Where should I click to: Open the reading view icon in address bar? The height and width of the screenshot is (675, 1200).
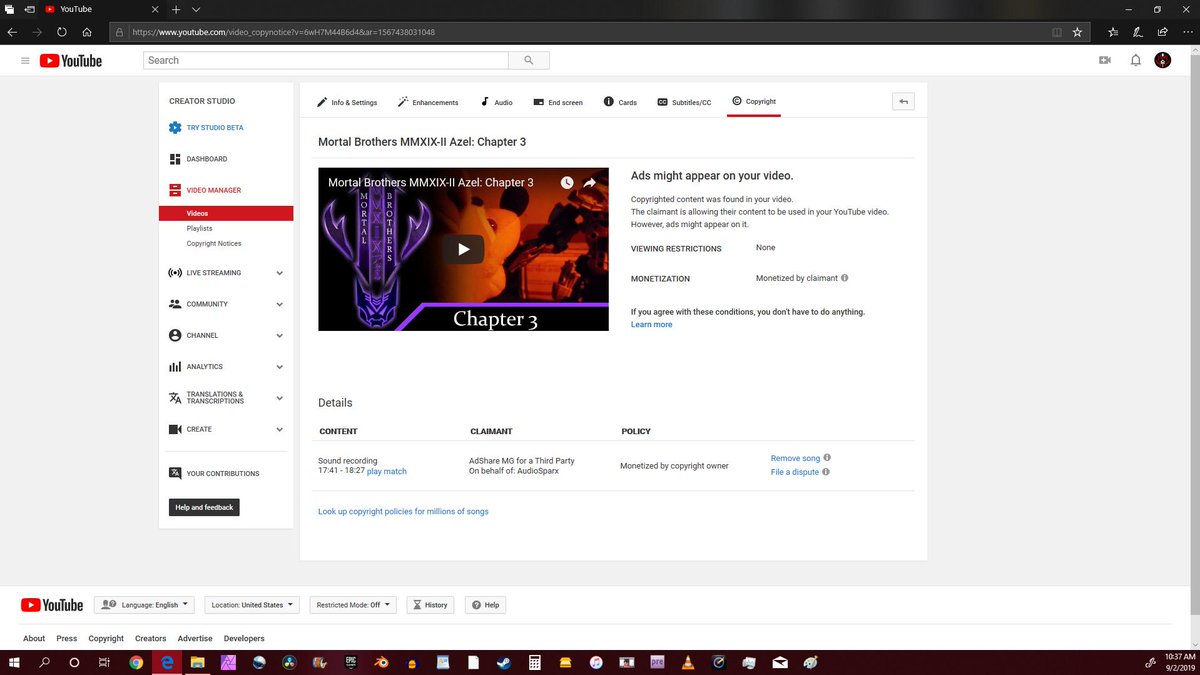(1056, 31)
